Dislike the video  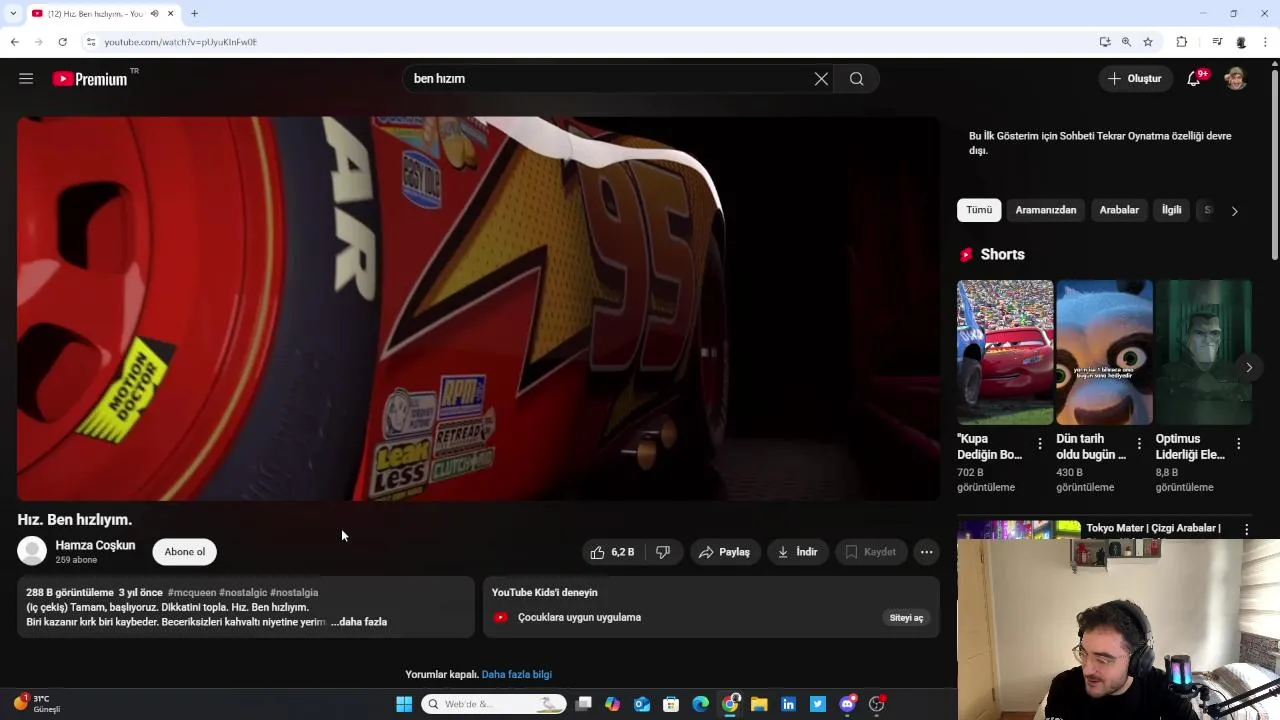coord(663,552)
